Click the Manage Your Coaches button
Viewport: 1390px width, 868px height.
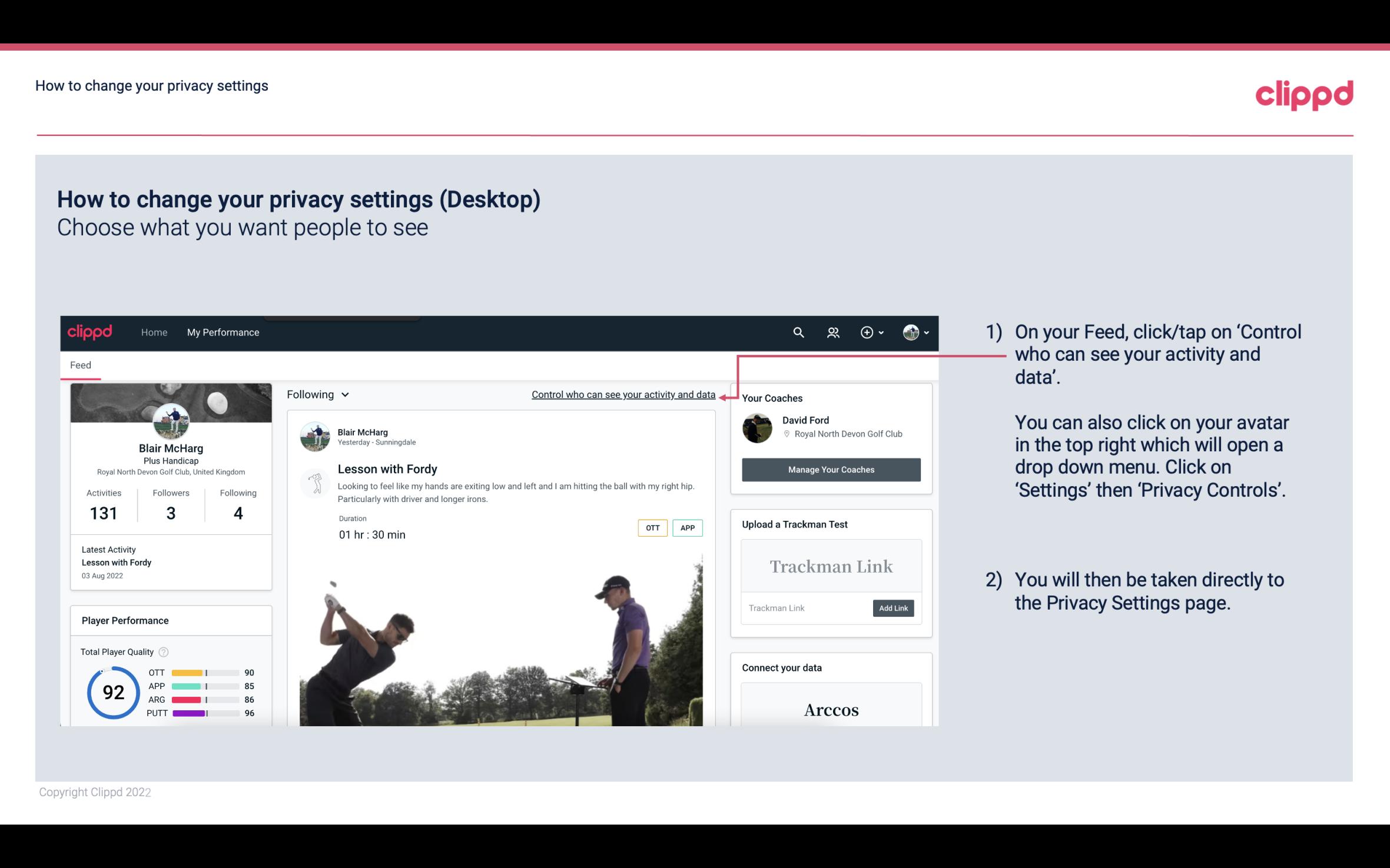tap(830, 469)
